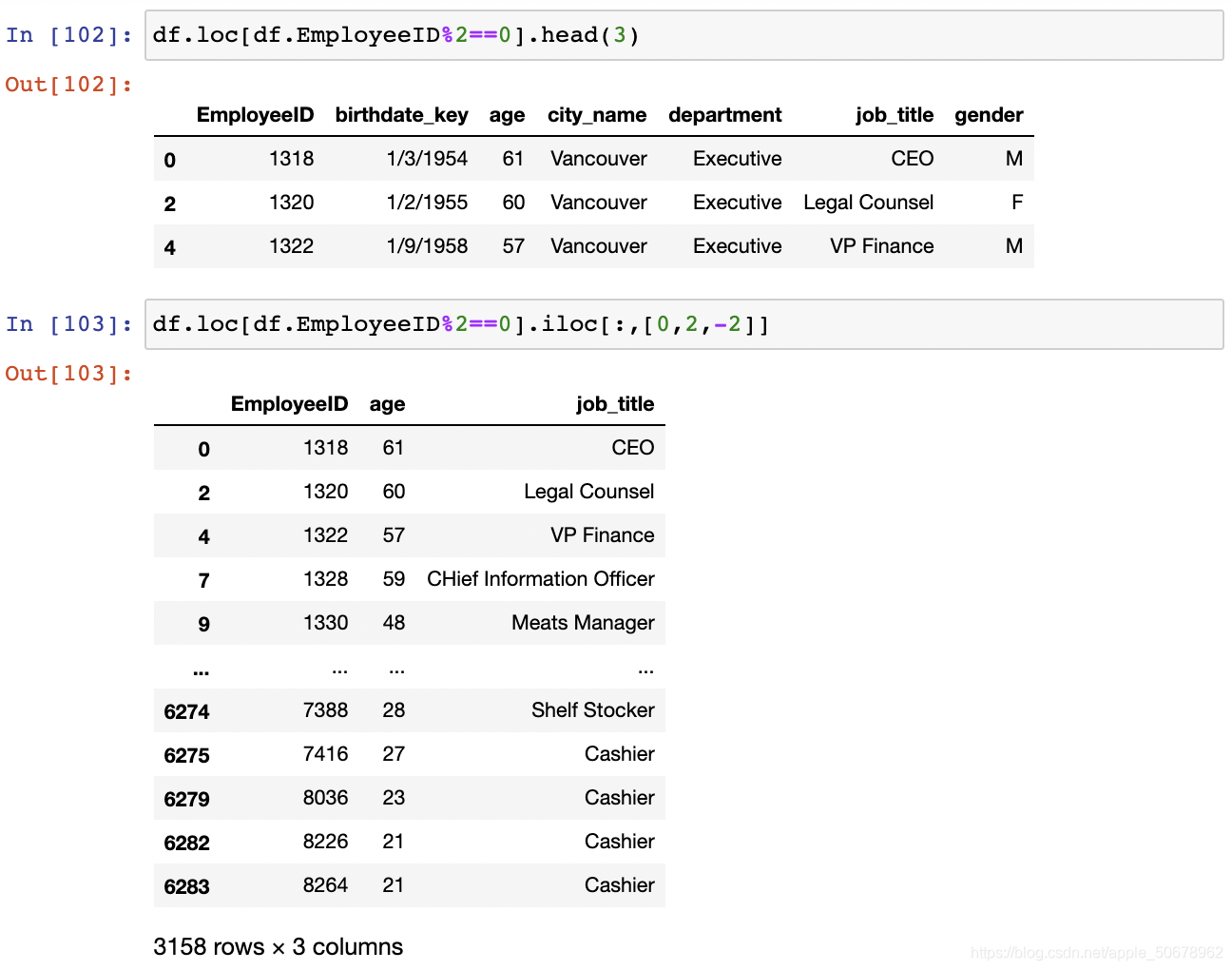Image resolution: width=1232 pixels, height=970 pixels.
Task: Select Cashier cell in the 8264 row
Action: [620, 885]
